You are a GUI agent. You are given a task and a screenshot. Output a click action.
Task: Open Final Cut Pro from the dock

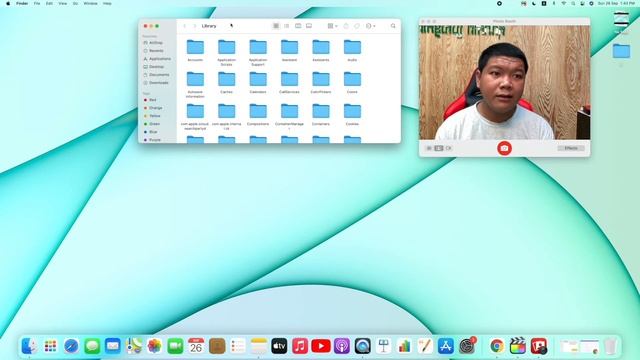pos(518,346)
